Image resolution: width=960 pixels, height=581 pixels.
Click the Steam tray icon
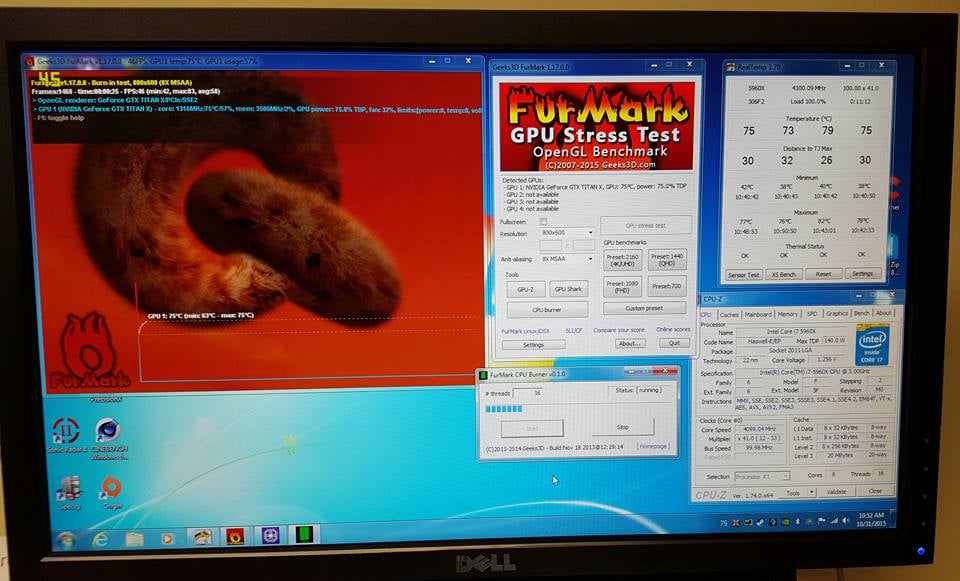coord(759,523)
